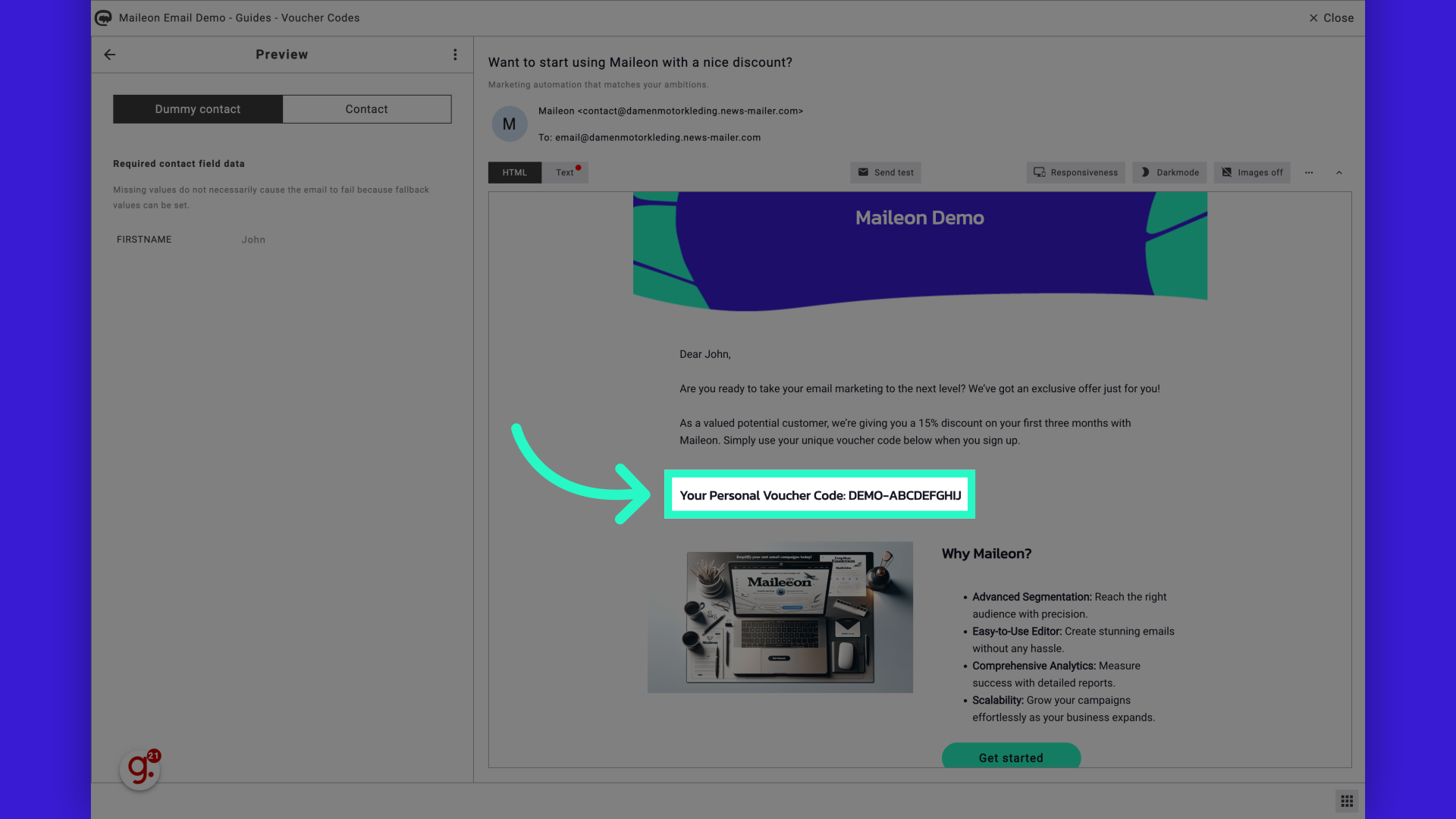Collapse the email preview panel
1456x819 pixels.
tap(1339, 172)
